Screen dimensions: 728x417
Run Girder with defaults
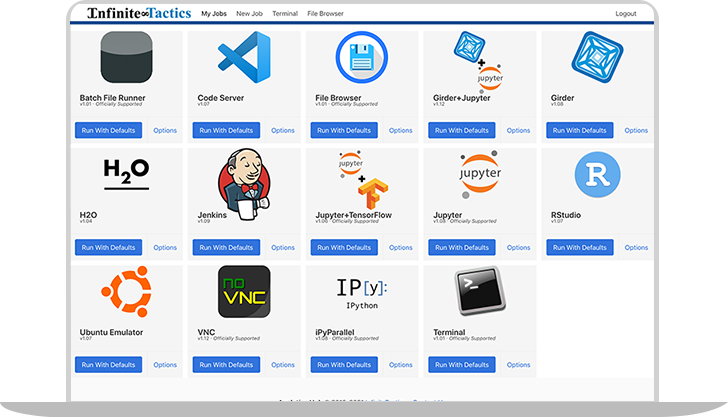(579, 130)
